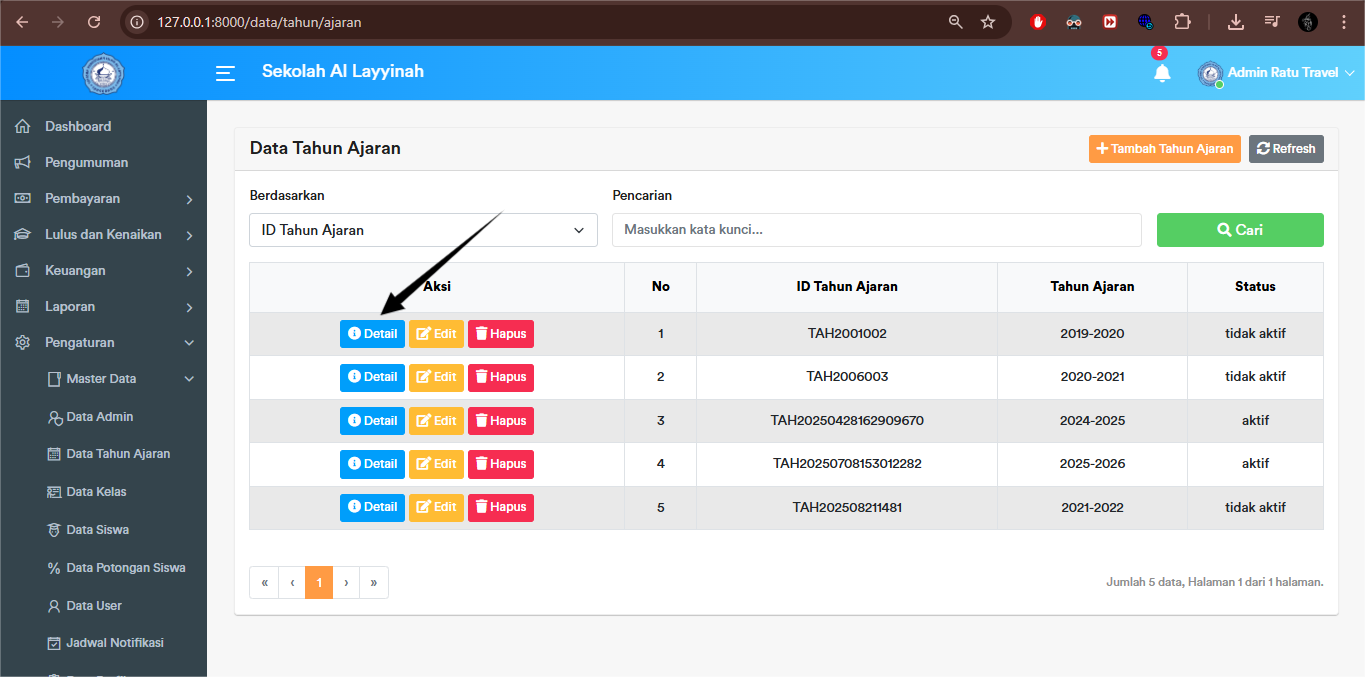Edit the 2020-2021 tahun ajaran row
Viewport: 1365px width, 677px height.
tap(436, 377)
